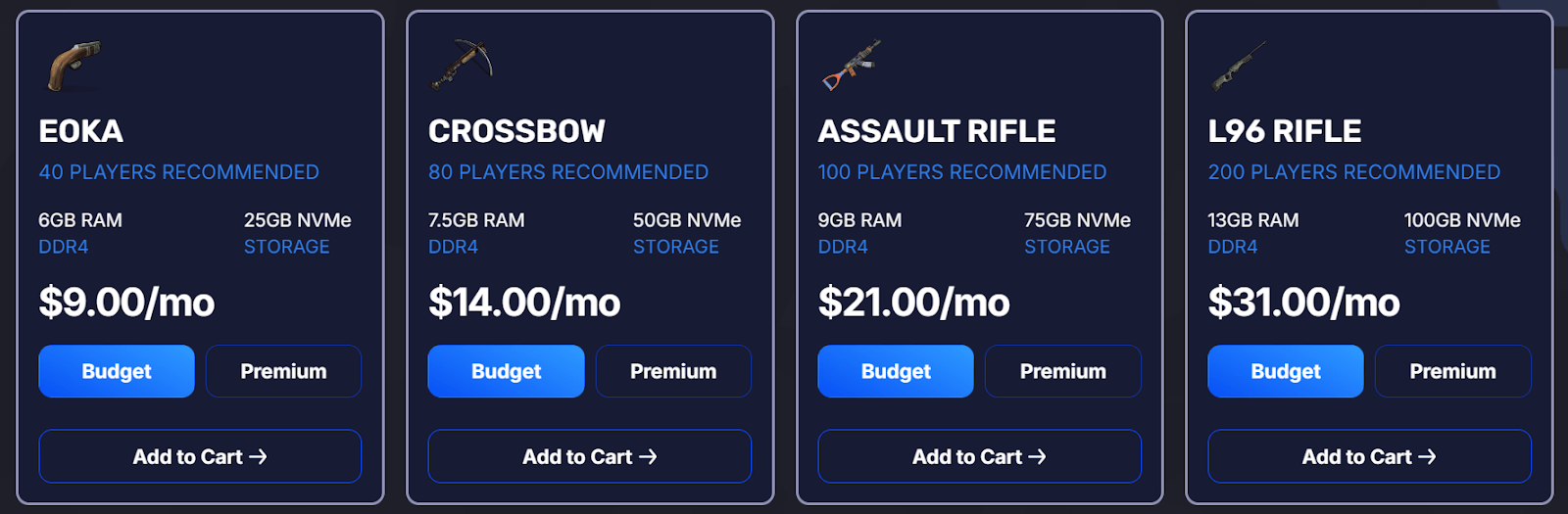Select Budget tier for L96 RIFLE plan
The image size is (1568, 514).
(1286, 371)
